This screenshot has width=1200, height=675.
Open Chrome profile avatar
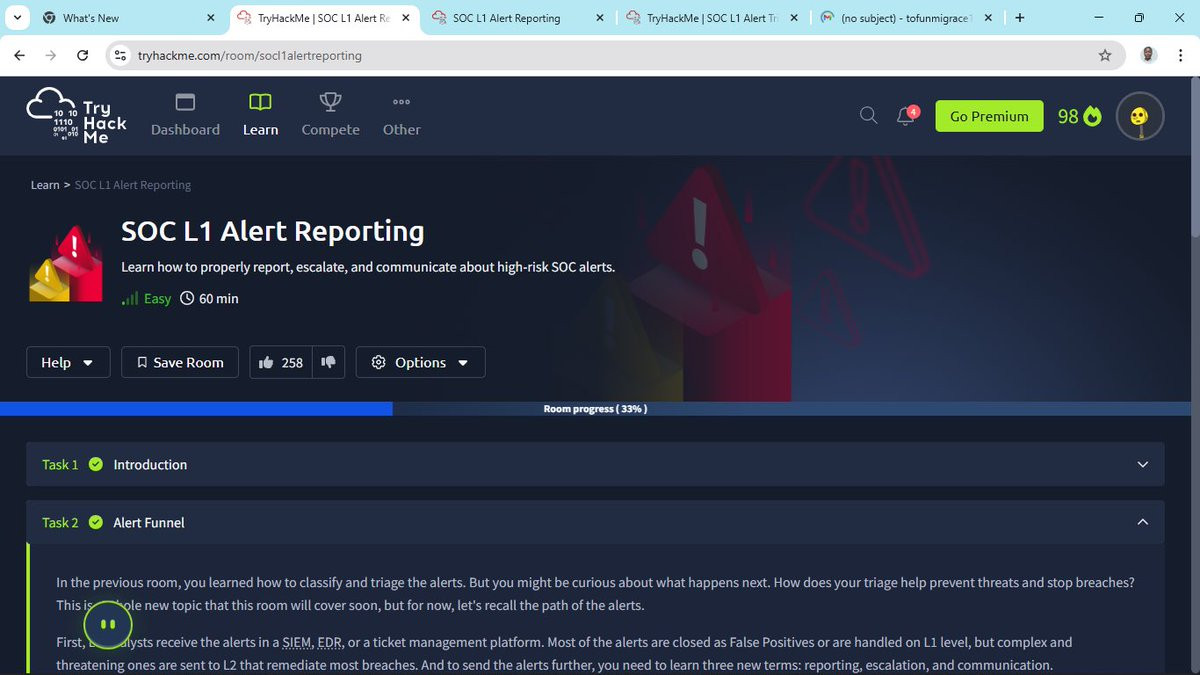1149,56
